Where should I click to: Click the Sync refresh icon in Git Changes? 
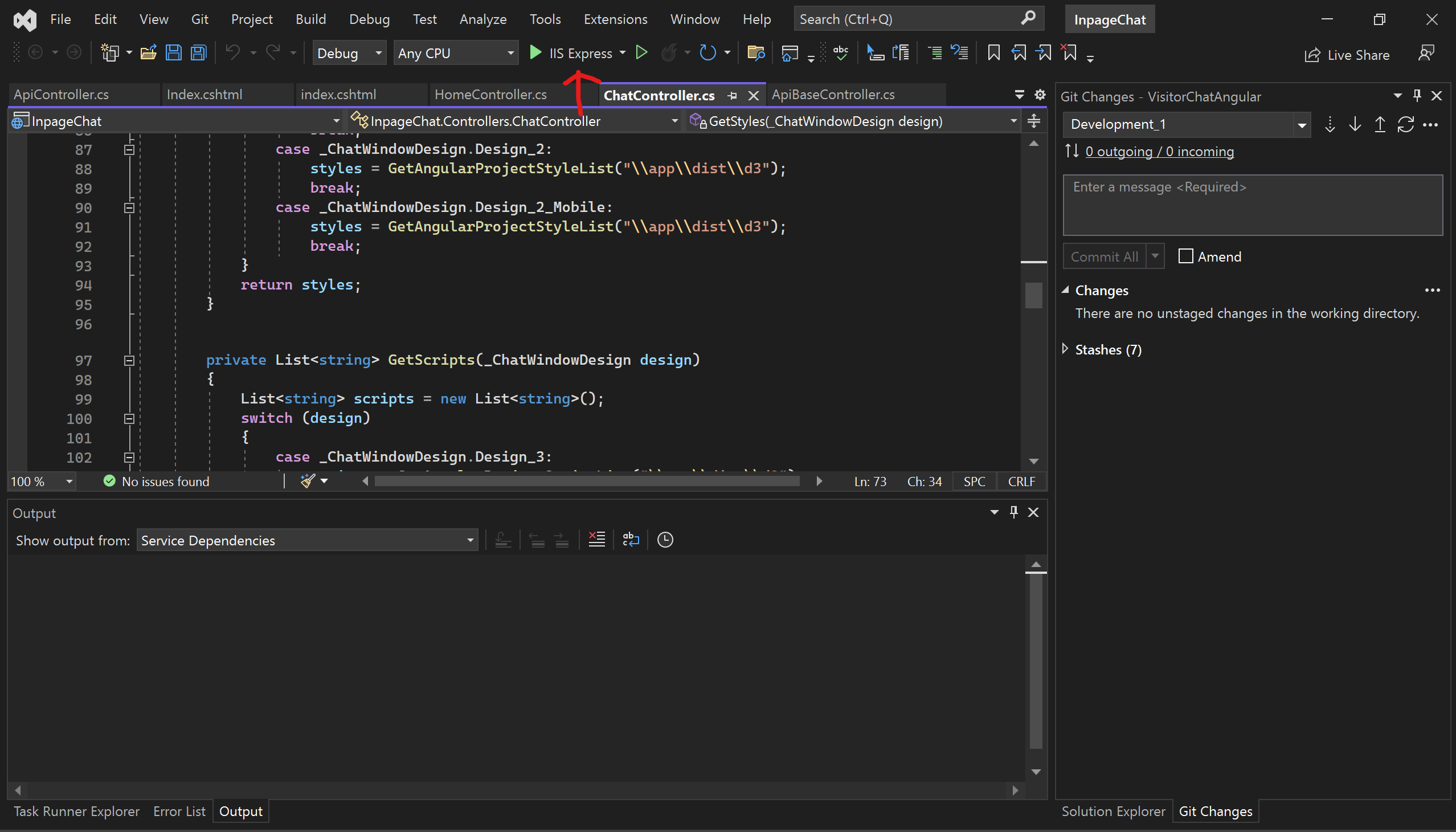pyautogui.click(x=1405, y=124)
